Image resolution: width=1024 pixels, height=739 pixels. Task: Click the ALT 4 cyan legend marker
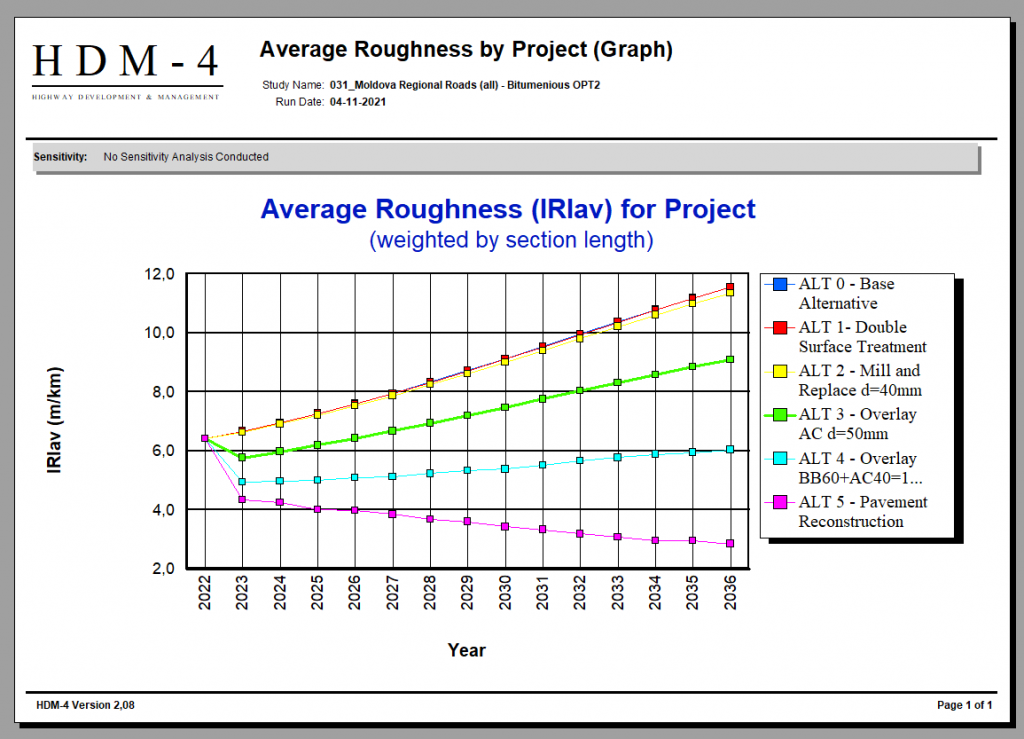[781, 459]
